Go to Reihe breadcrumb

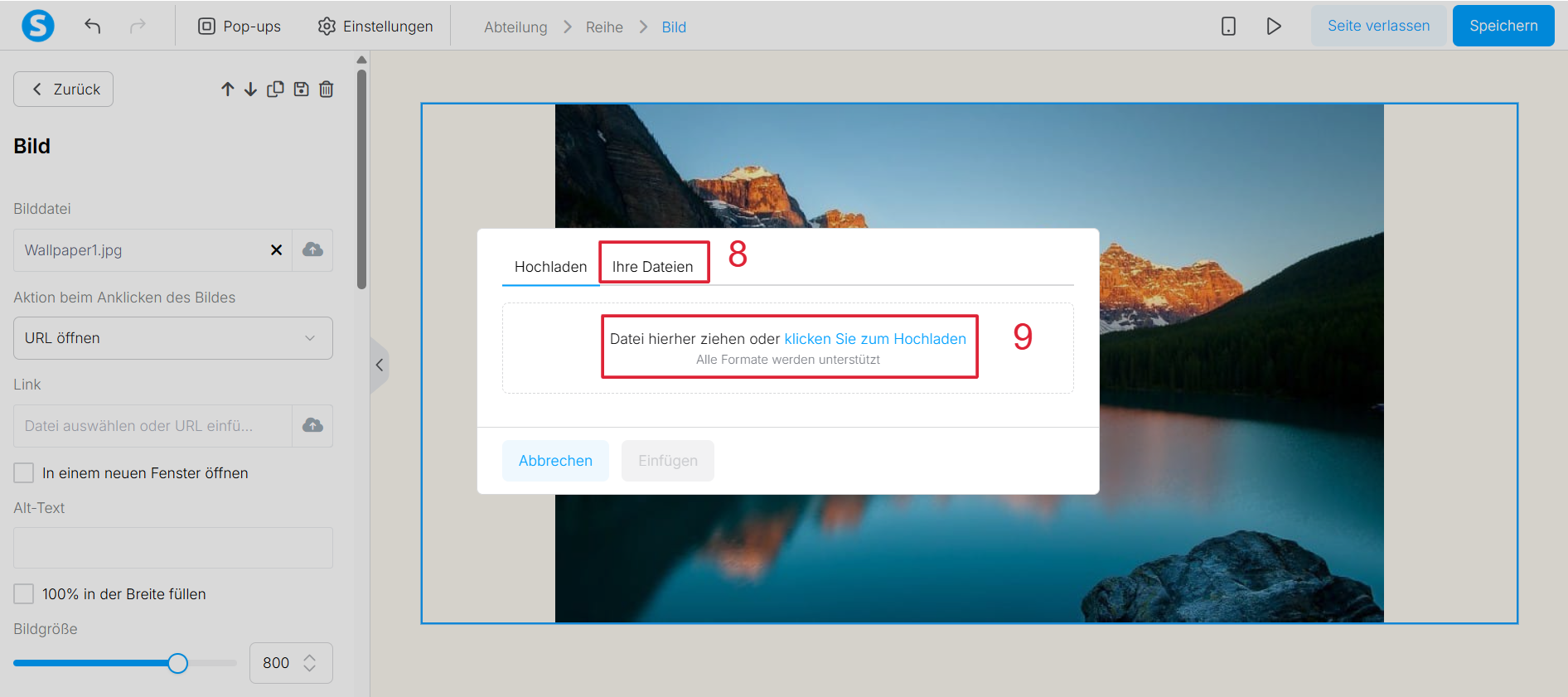pyautogui.click(x=604, y=27)
